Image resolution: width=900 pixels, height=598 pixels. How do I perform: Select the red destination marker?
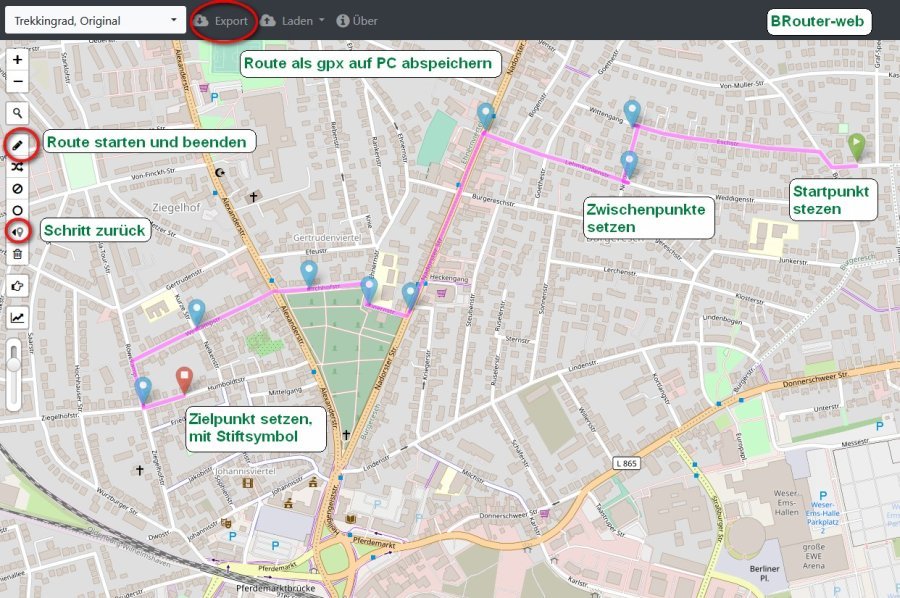(184, 378)
